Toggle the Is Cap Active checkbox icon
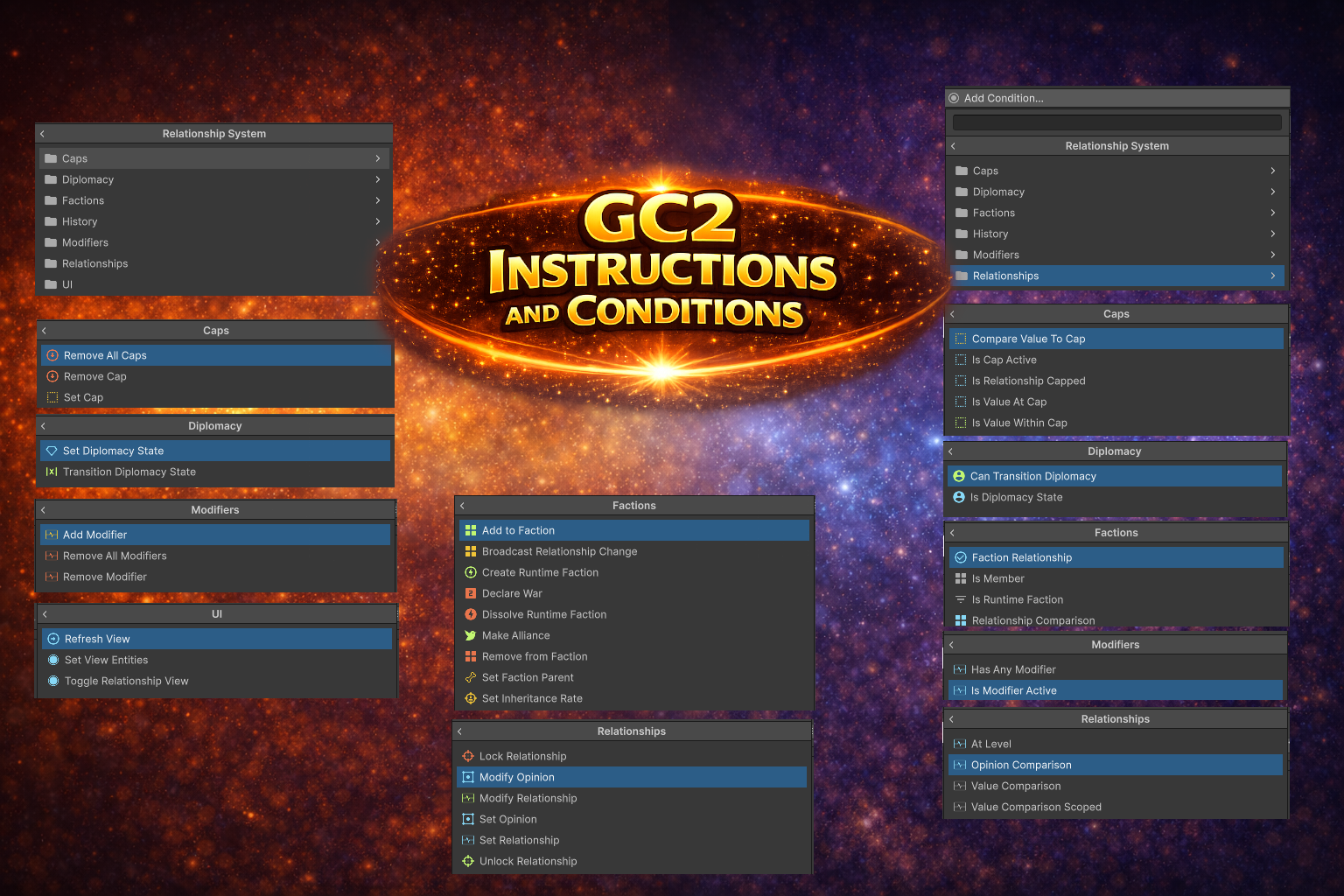This screenshot has height=896, width=1344. pyautogui.click(x=961, y=360)
